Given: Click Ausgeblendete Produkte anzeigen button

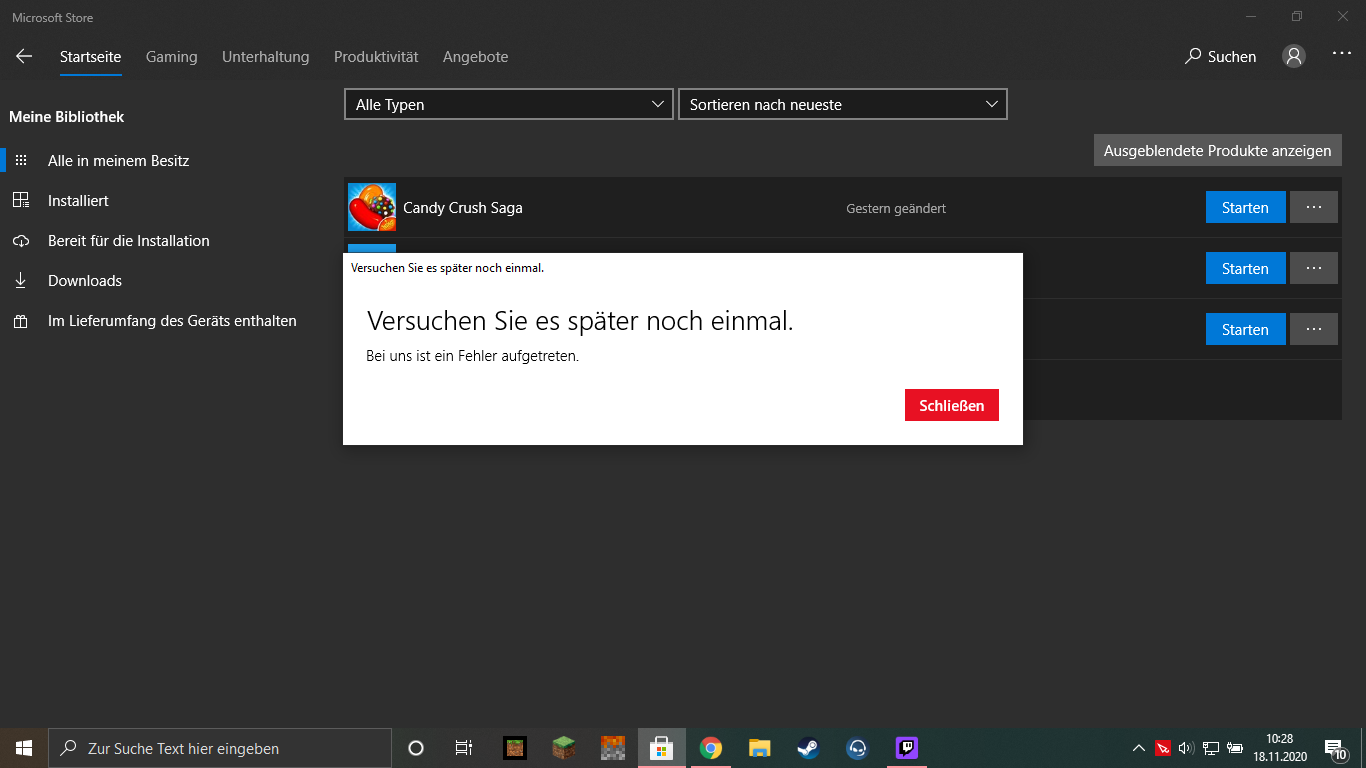Looking at the screenshot, I should (x=1218, y=150).
